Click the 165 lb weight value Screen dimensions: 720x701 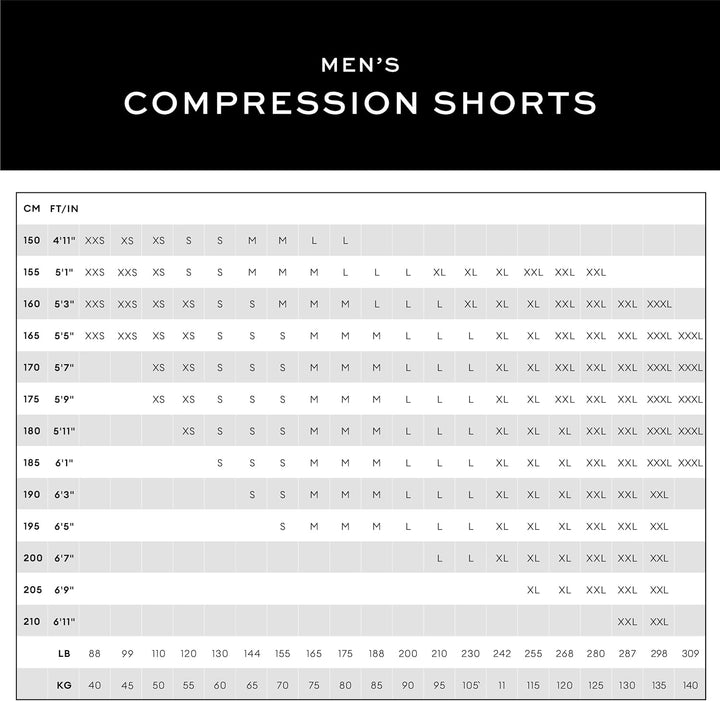[314, 653]
